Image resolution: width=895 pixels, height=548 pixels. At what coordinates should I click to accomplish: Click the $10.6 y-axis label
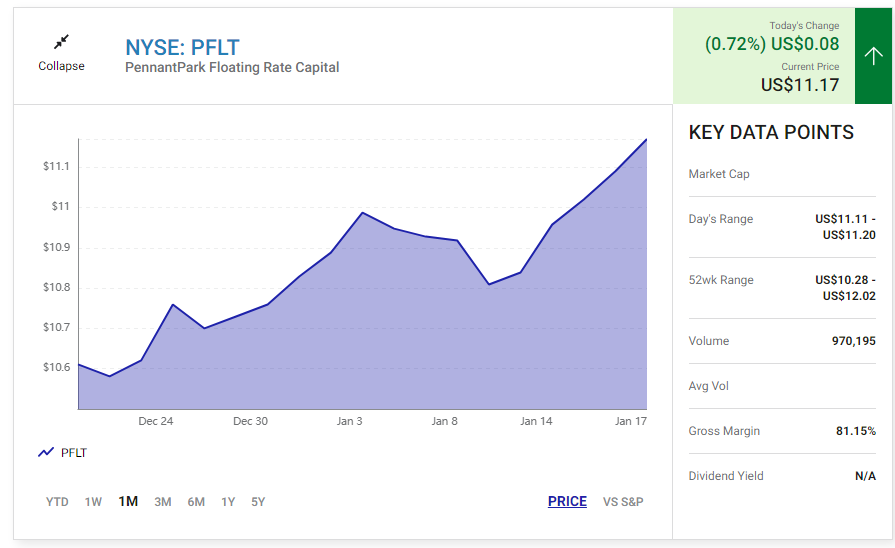(x=56, y=367)
